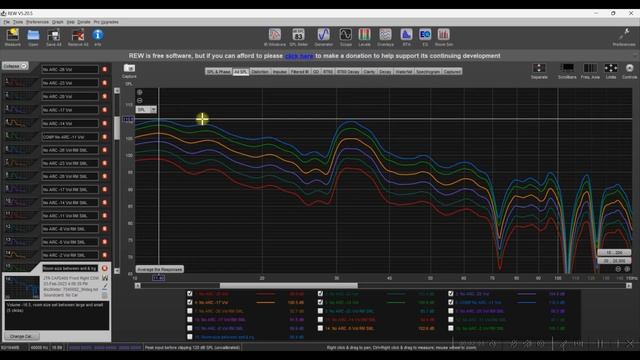Click the graph zoom-in plus icon

(x=140, y=92)
